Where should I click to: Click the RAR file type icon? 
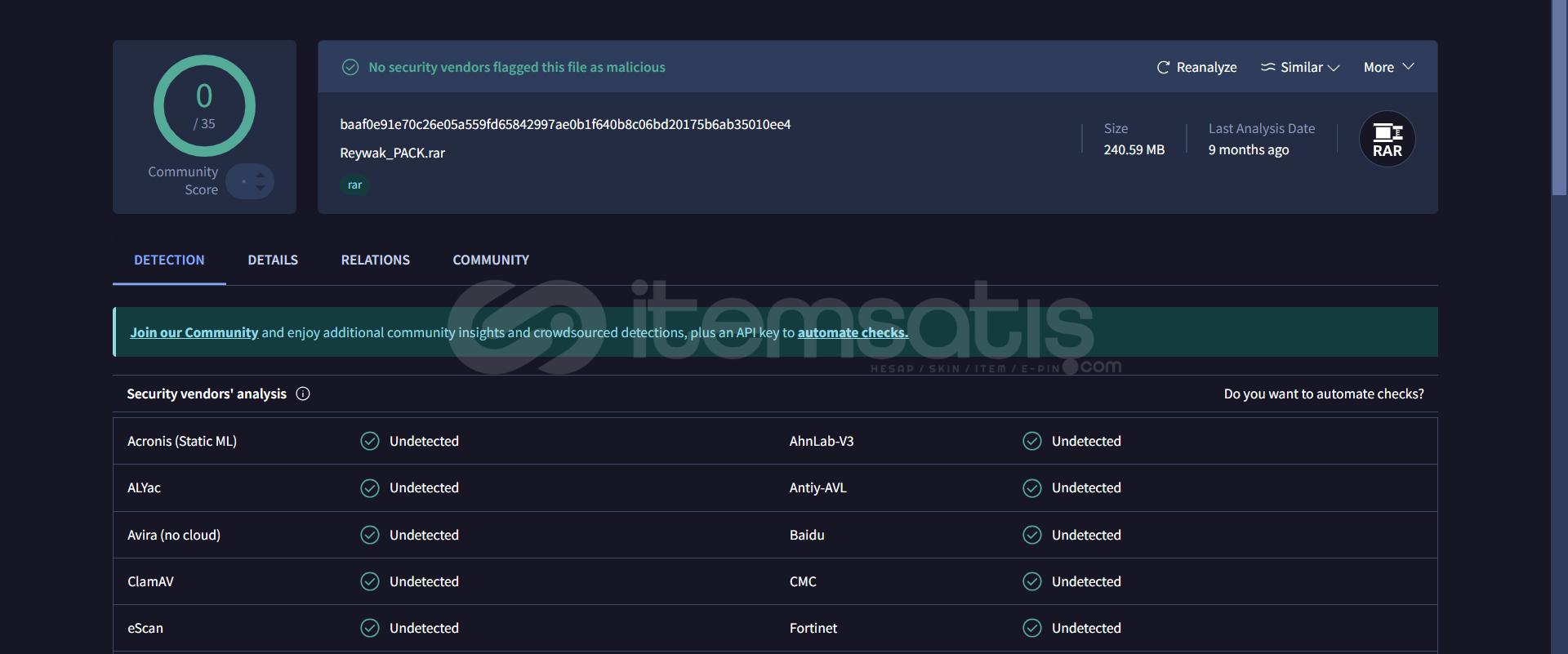click(1387, 139)
